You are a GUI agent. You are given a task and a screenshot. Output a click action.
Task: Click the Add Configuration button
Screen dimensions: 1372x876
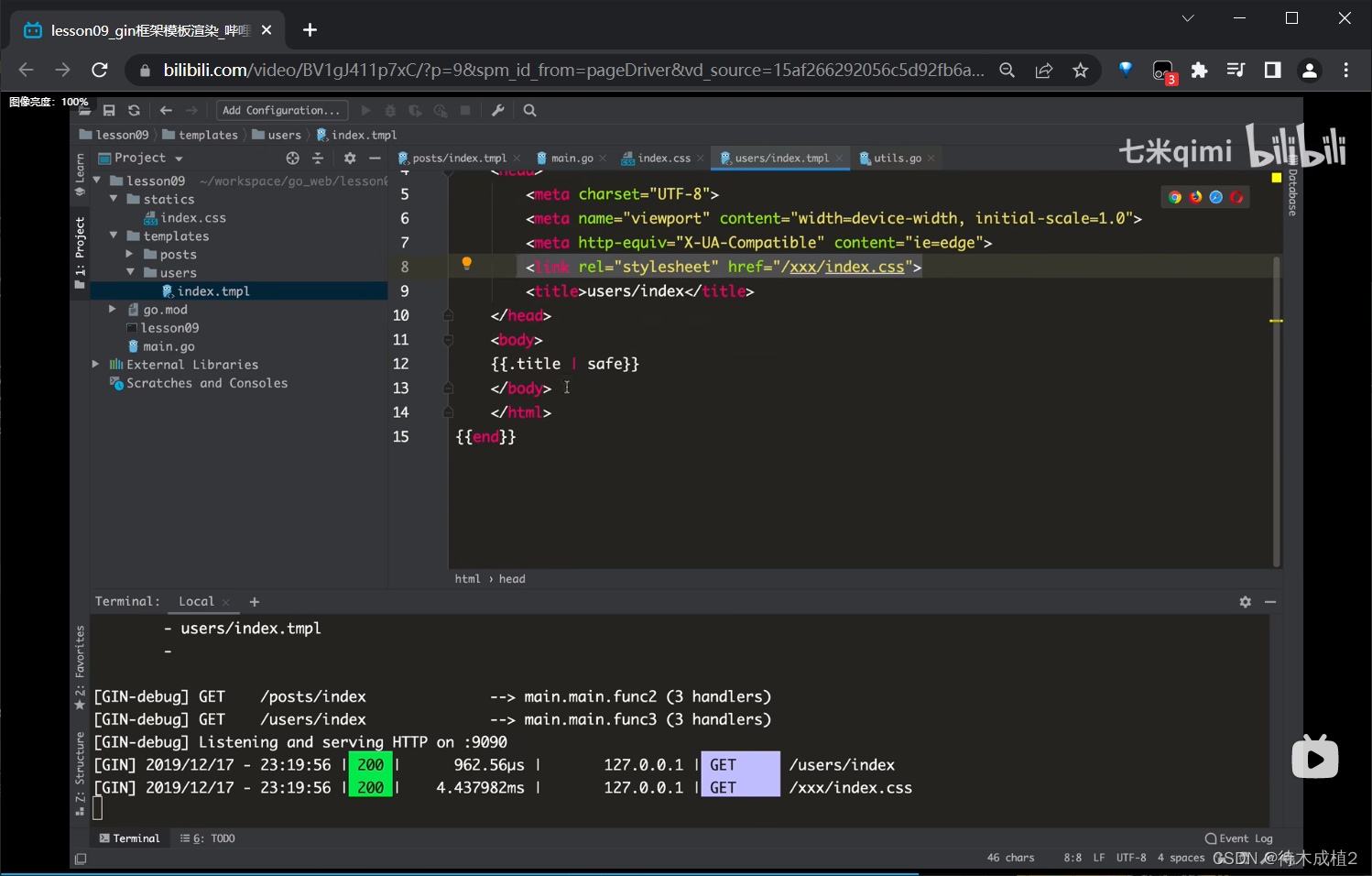coord(281,111)
